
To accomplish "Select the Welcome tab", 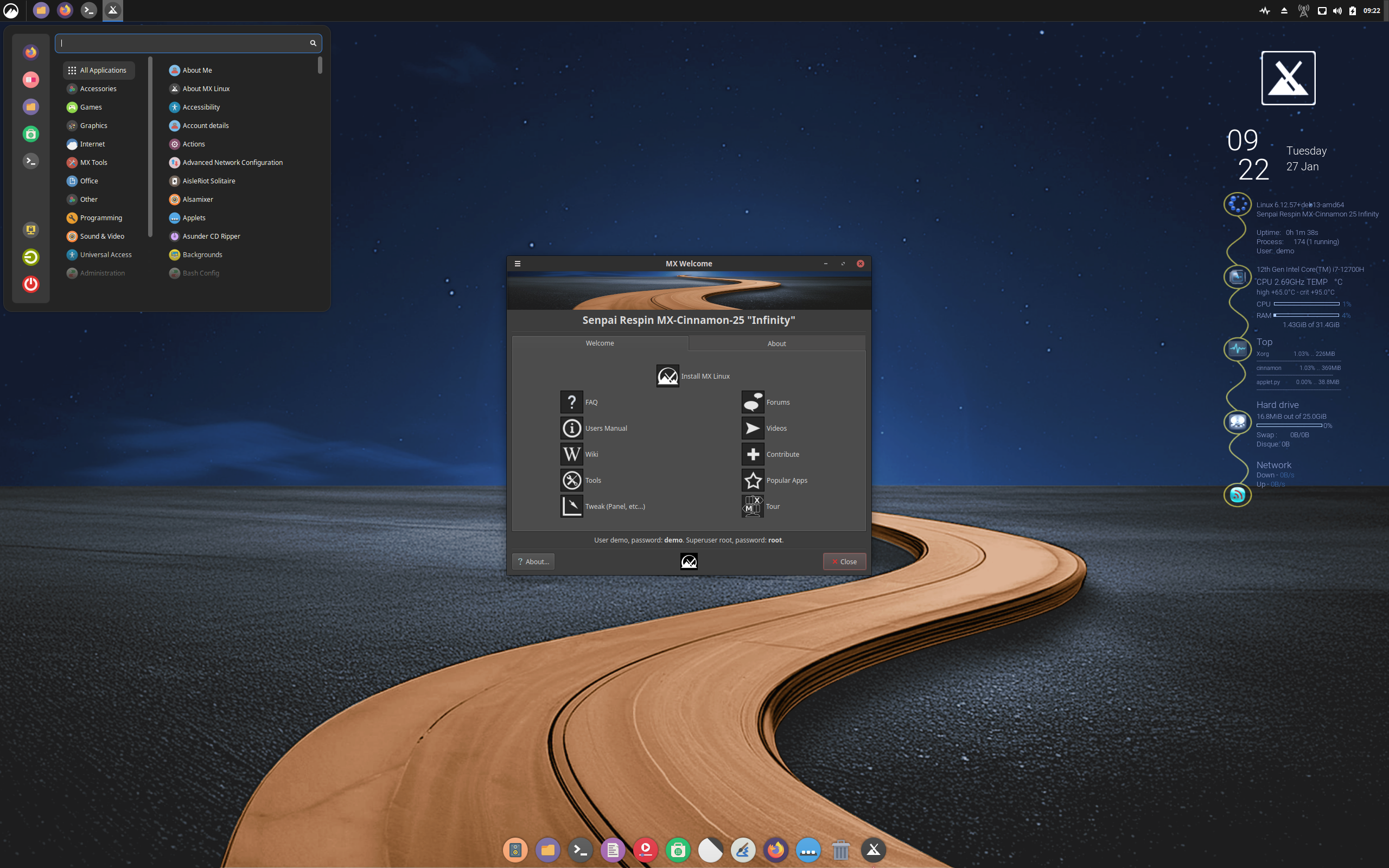I will coord(600,343).
